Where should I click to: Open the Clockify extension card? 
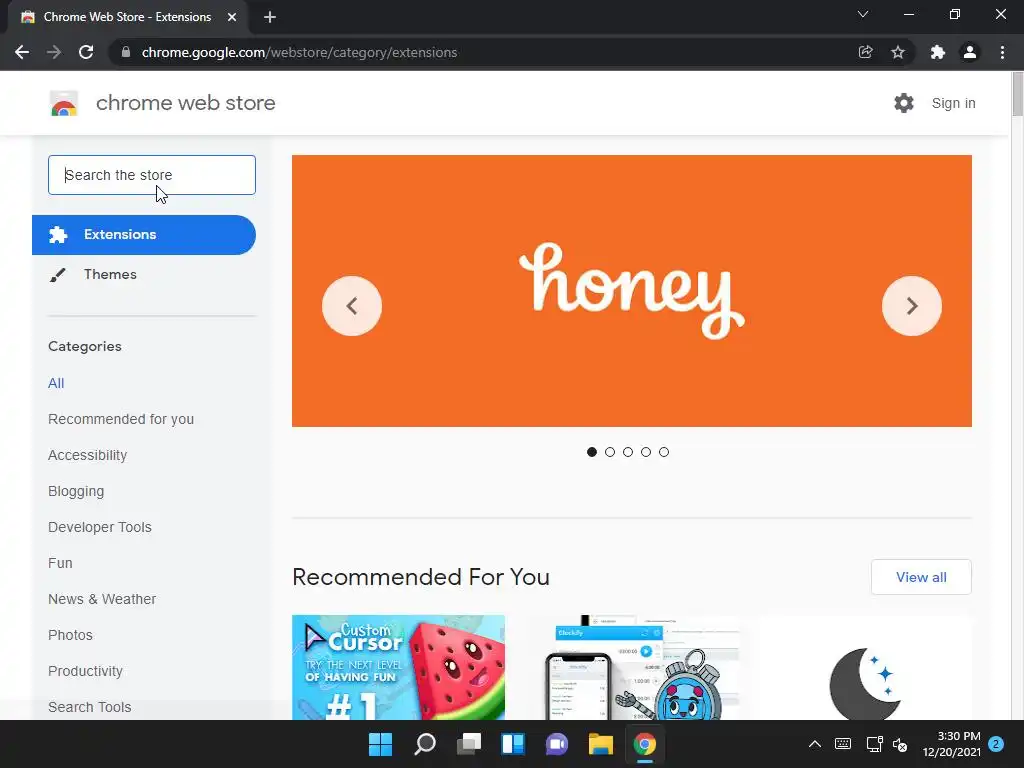(634, 667)
